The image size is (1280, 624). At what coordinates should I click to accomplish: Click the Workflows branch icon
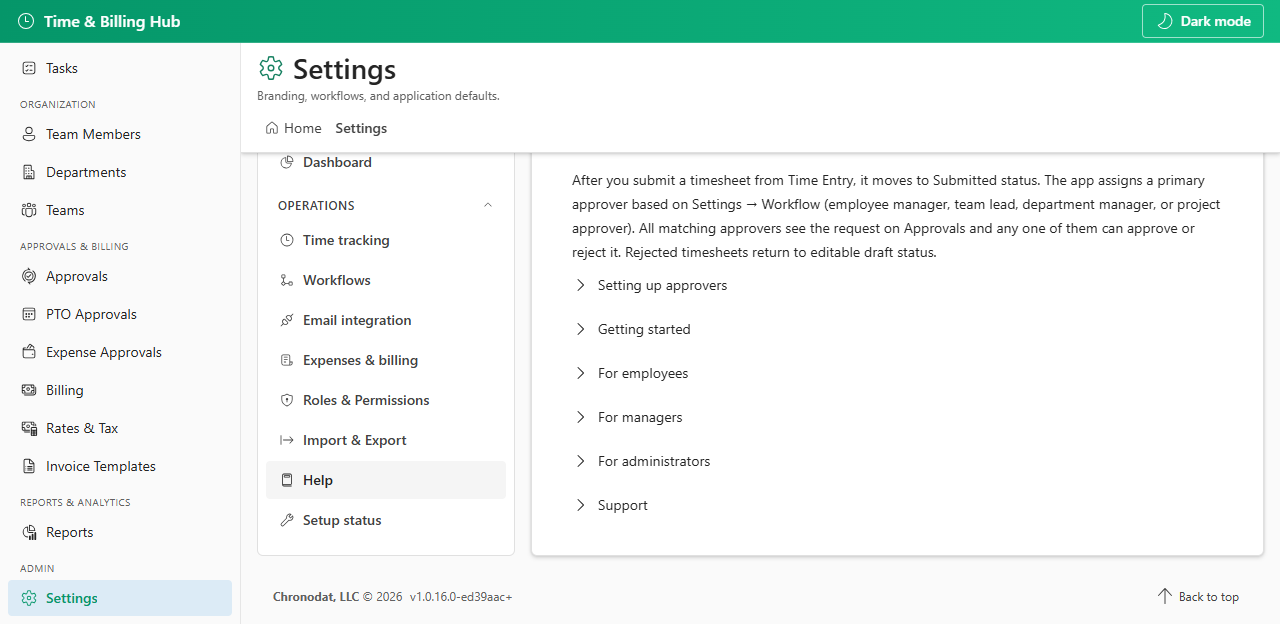[287, 280]
